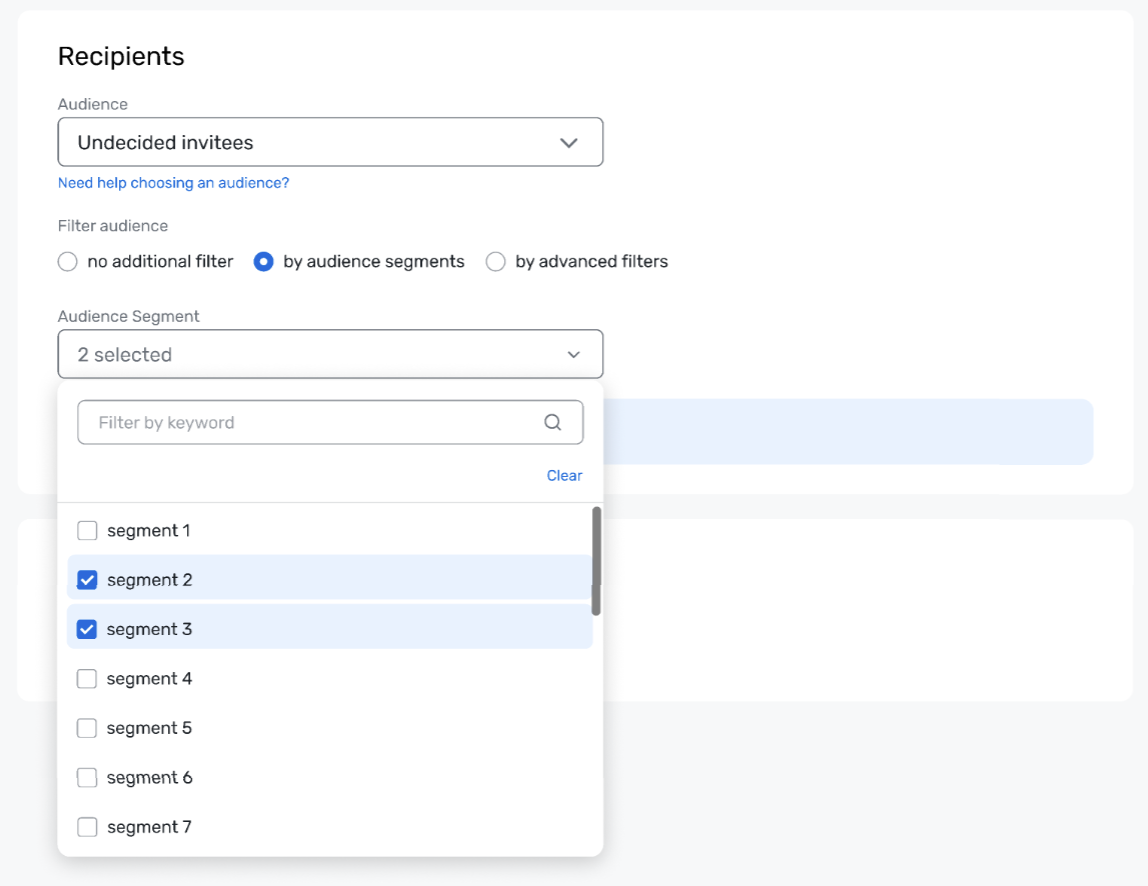The height and width of the screenshot is (886, 1148).
Task: Click the Audience dropdown chevron arrow
Action: (x=569, y=143)
